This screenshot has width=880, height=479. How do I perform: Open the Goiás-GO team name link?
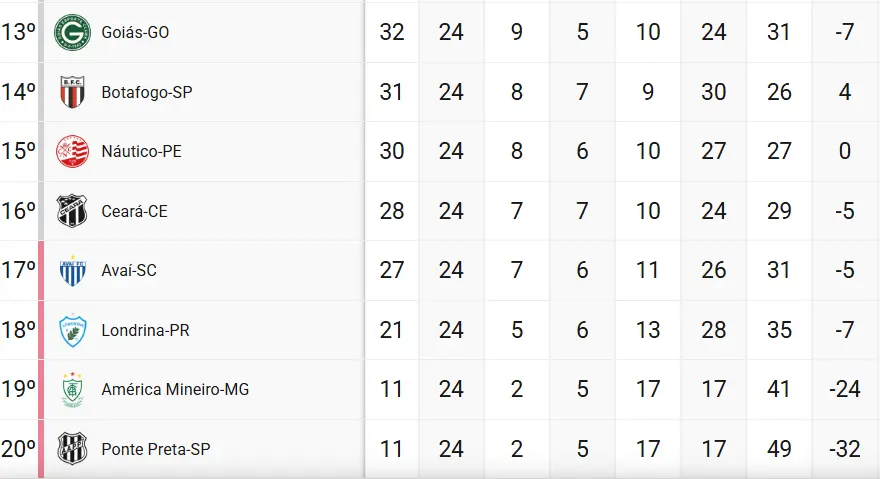135,32
